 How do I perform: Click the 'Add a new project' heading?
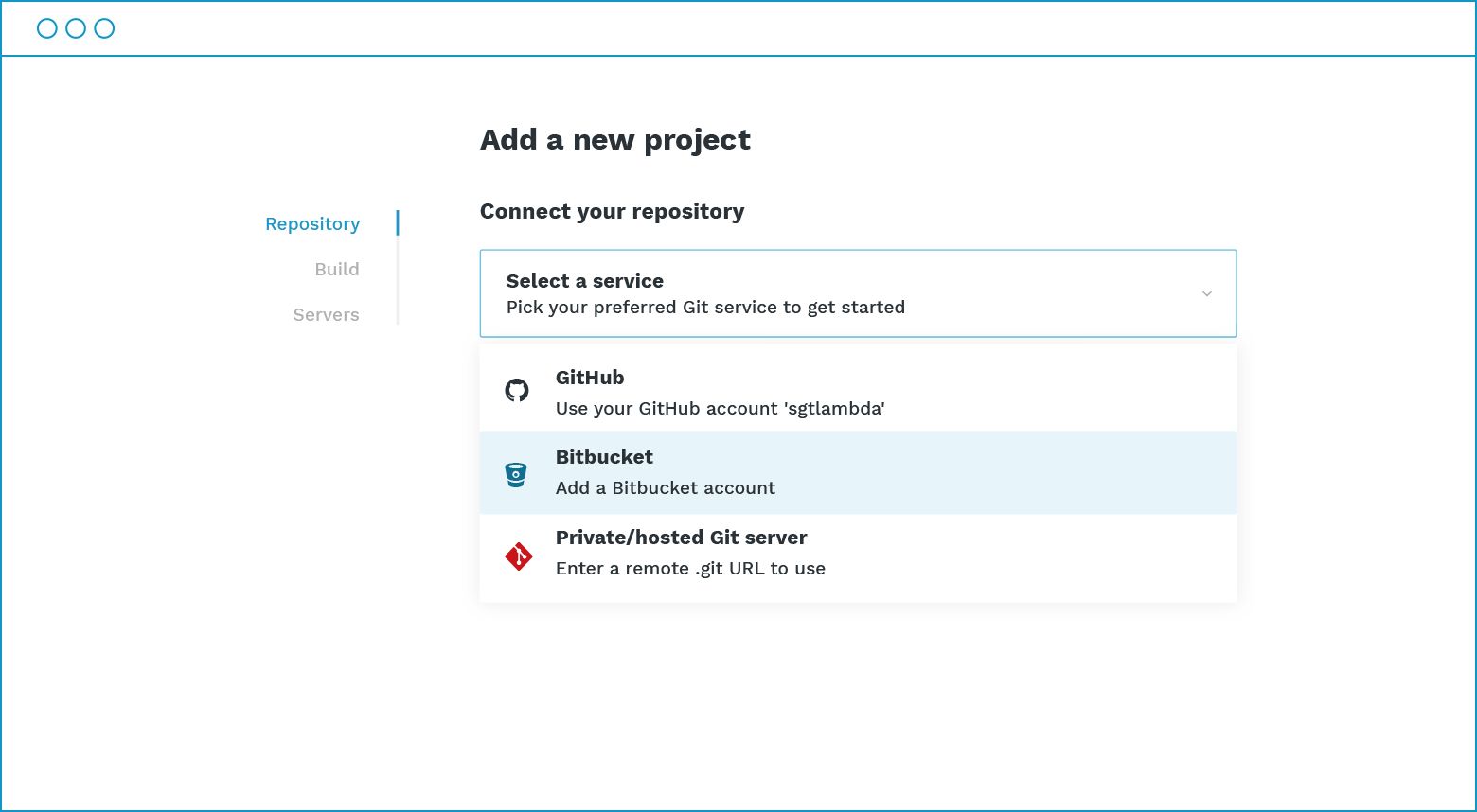614,140
